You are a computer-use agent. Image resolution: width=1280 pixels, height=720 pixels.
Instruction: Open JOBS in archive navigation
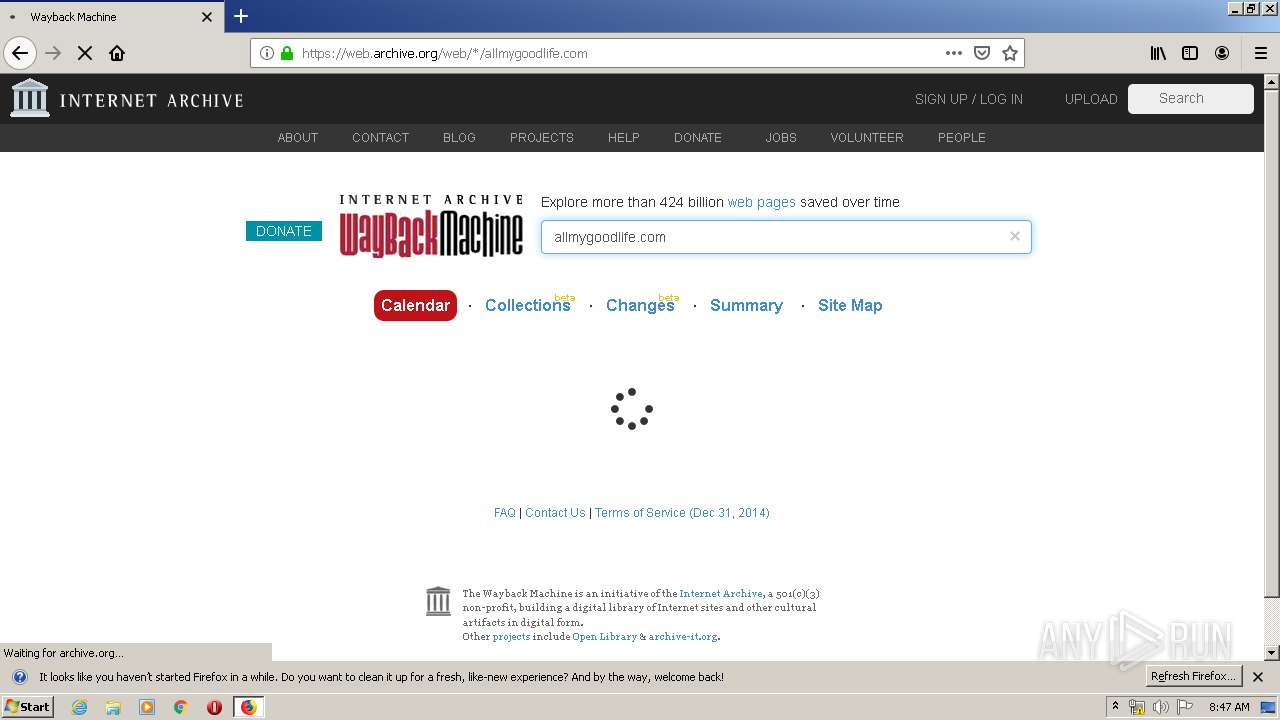pyautogui.click(x=781, y=138)
